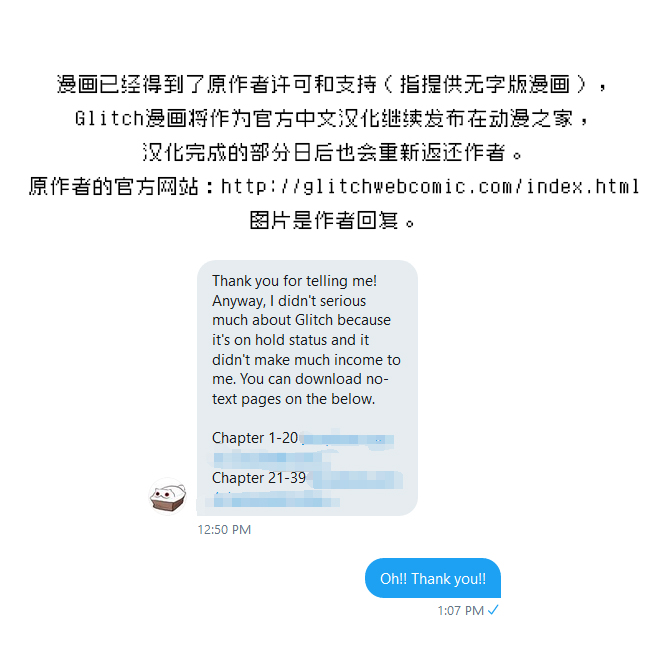This screenshot has height=645, width=656.
Task: Open bottom blurred link in gray bubble
Action: coord(276,500)
